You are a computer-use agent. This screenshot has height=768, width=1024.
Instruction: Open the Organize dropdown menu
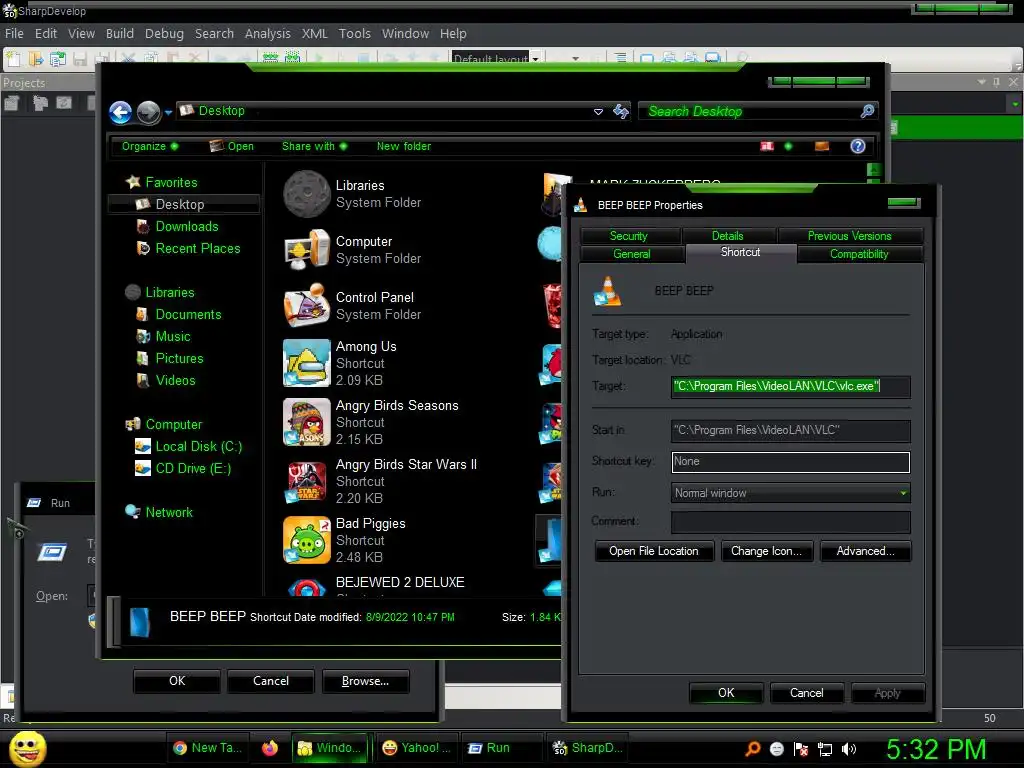tap(150, 146)
